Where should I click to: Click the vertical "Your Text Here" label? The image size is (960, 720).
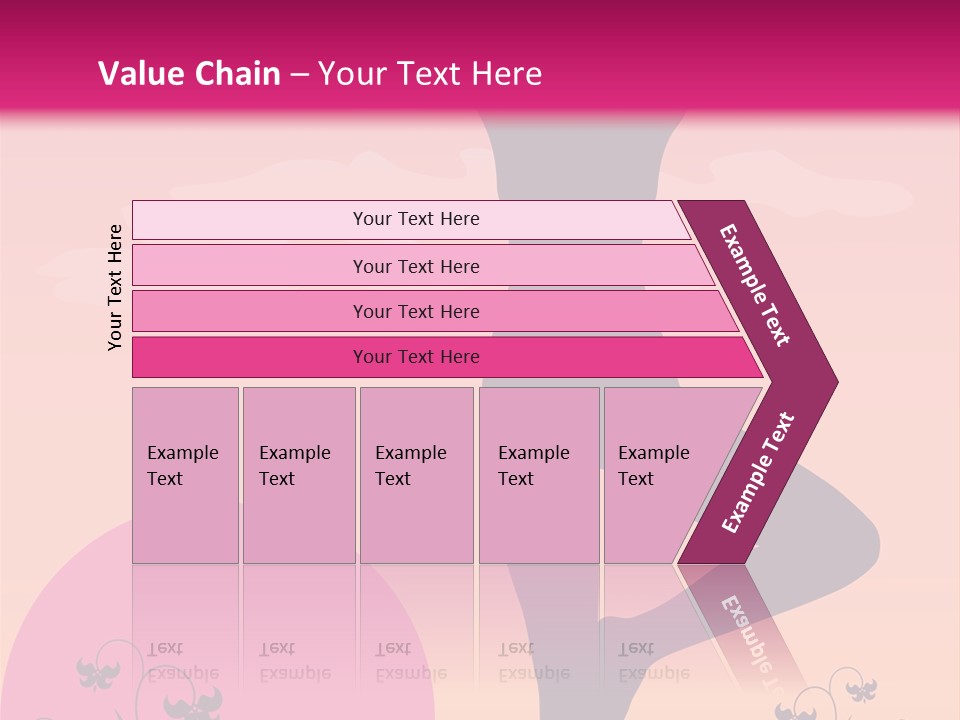coord(115,287)
